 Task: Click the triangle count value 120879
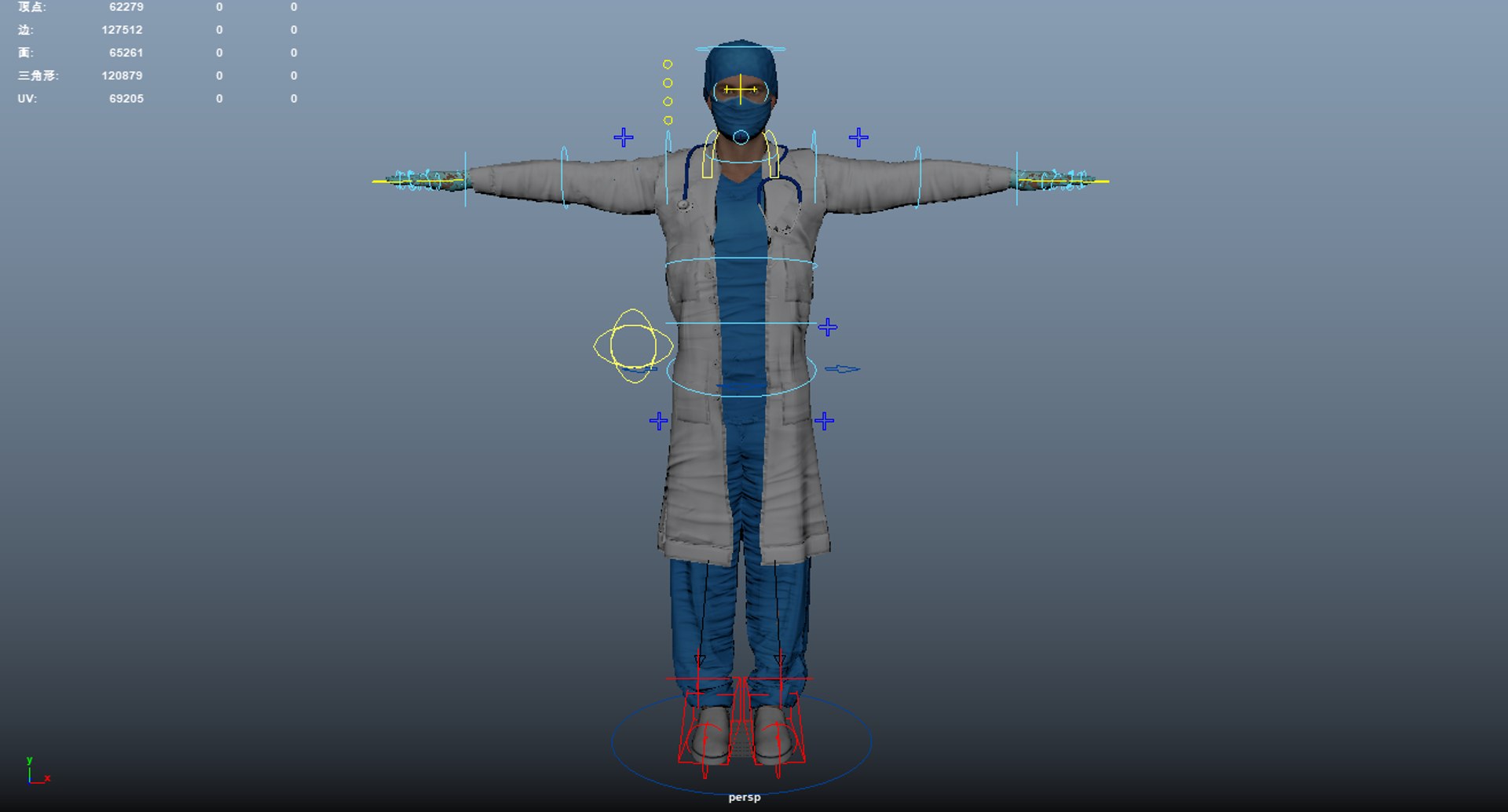pos(122,75)
